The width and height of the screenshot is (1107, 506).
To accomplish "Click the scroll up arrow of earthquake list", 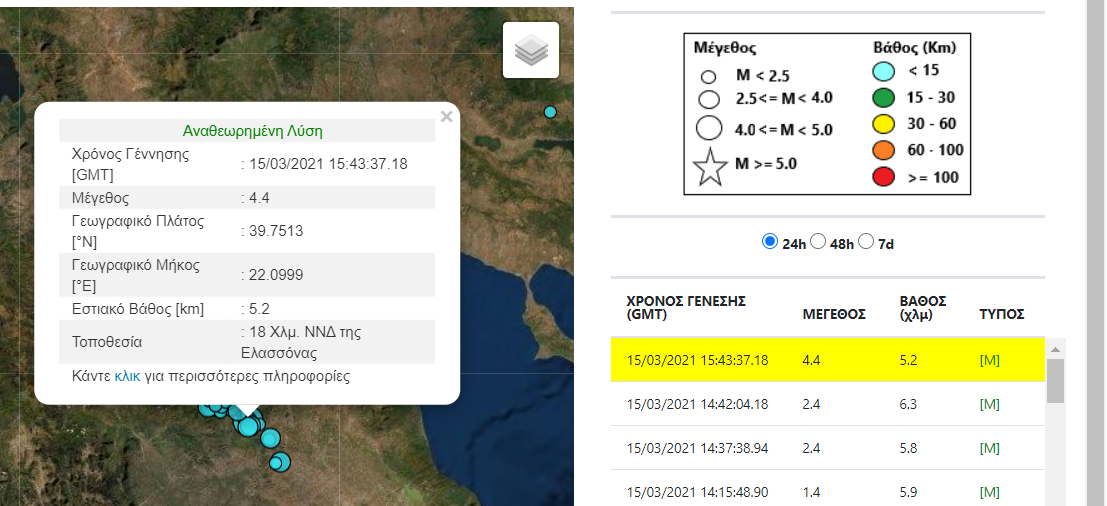I will click(x=1054, y=348).
